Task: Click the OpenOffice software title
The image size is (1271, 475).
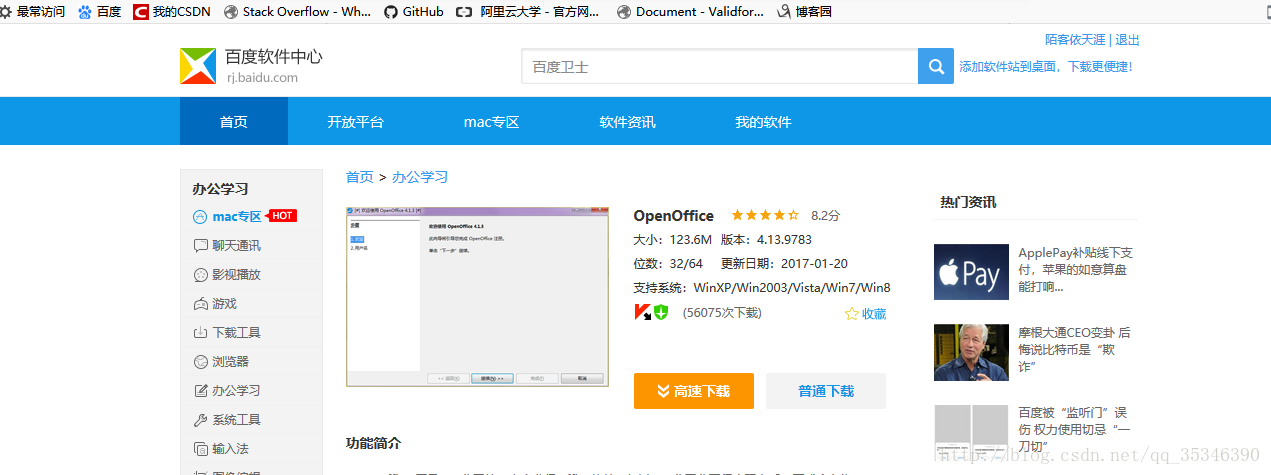Action: (x=674, y=215)
